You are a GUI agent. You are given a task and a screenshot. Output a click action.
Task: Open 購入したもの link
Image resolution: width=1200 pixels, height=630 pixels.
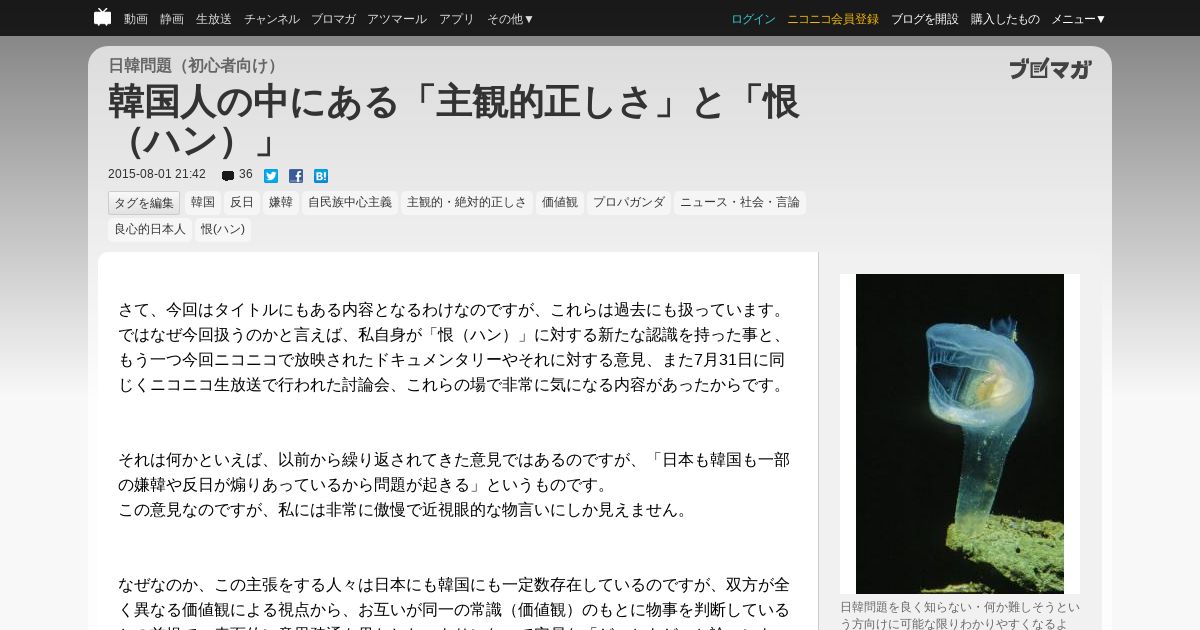tap(1005, 19)
